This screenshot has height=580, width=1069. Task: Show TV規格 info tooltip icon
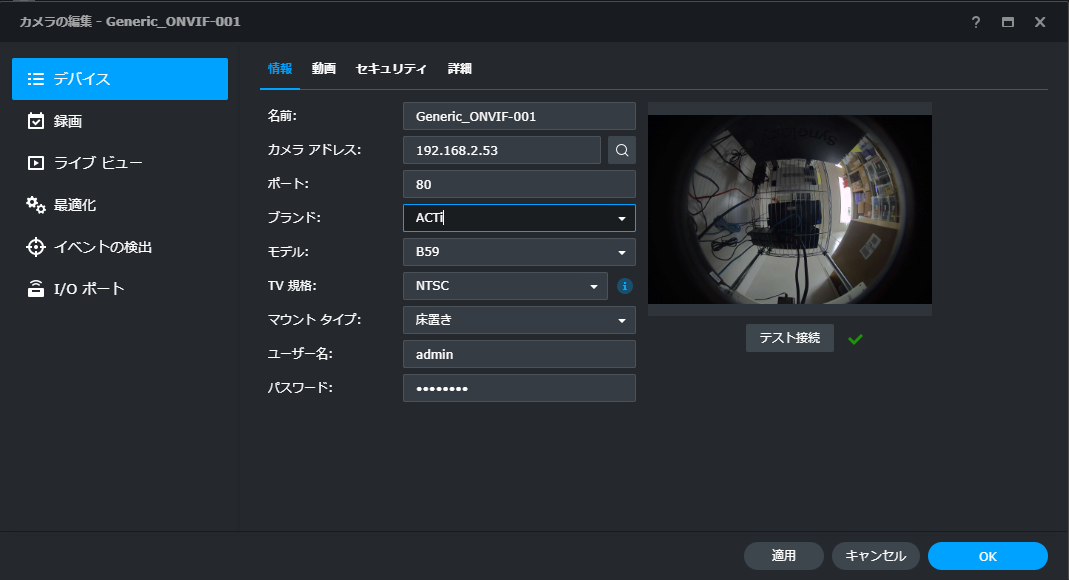tap(624, 286)
